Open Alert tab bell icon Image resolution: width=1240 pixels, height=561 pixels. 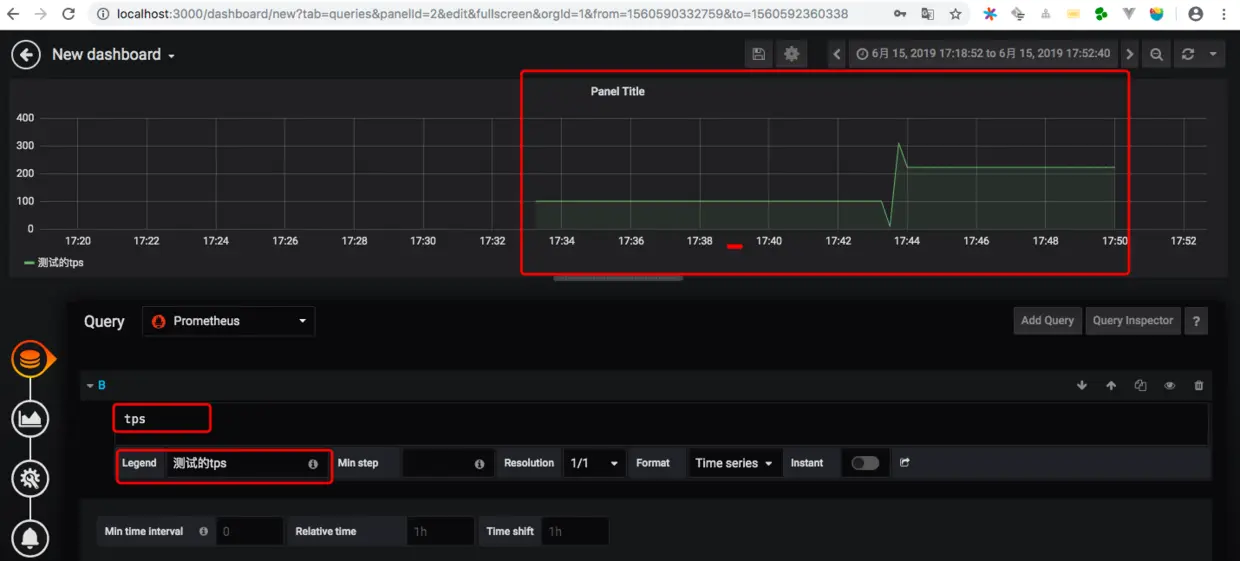click(x=31, y=538)
